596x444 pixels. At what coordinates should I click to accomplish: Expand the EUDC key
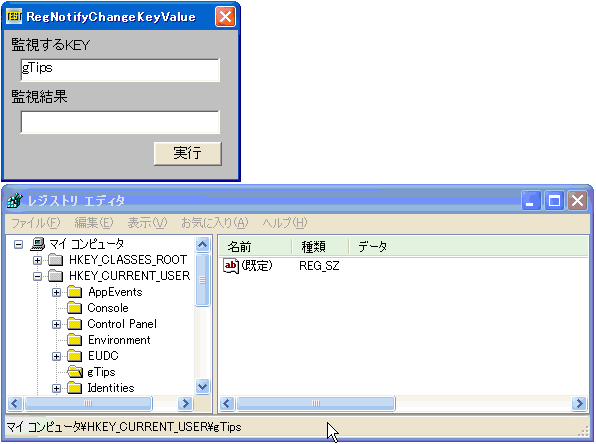point(56,356)
